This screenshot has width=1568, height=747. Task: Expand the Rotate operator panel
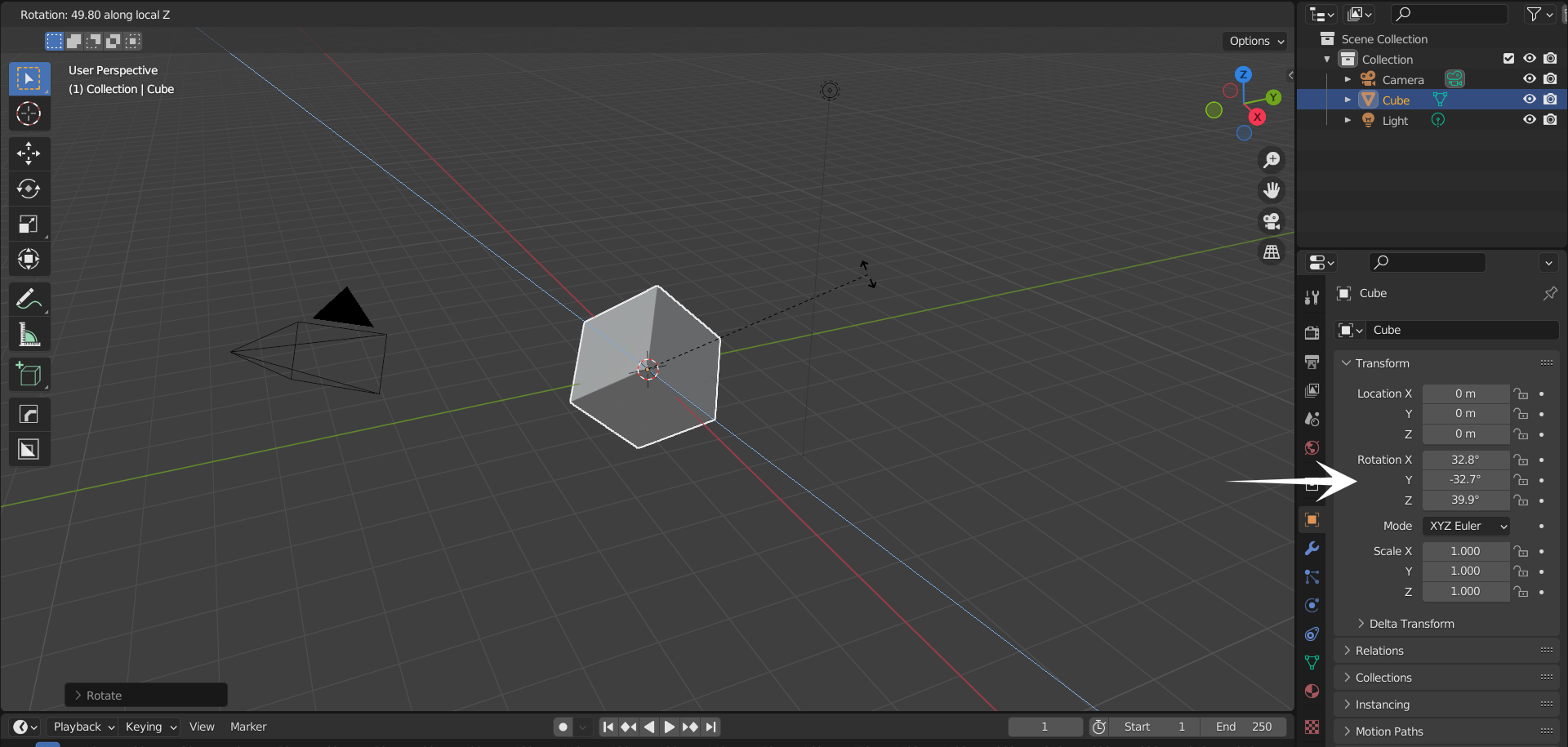[x=145, y=696]
